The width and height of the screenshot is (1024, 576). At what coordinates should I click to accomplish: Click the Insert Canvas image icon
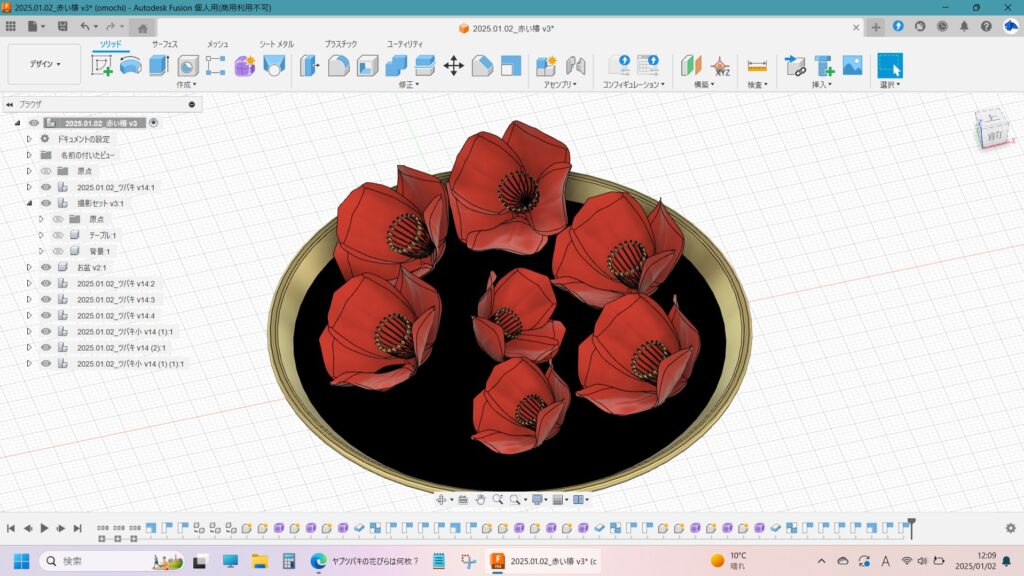coord(852,66)
